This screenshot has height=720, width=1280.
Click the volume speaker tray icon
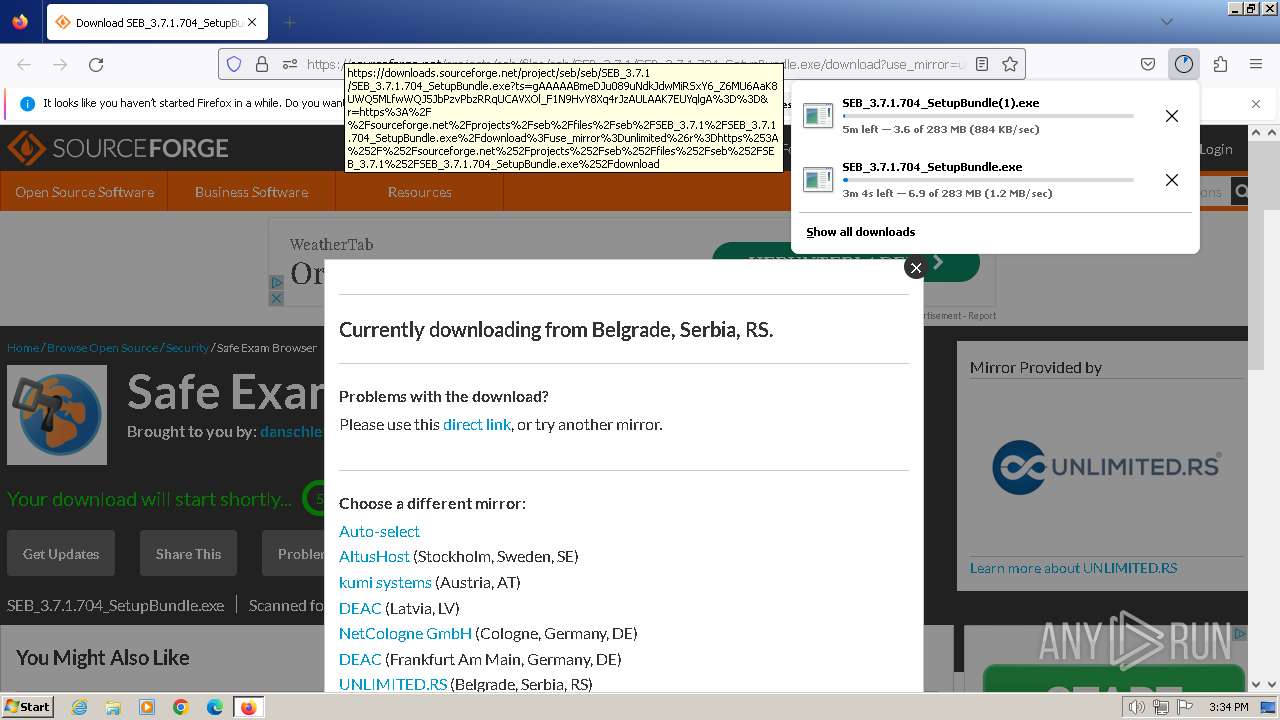1137,707
